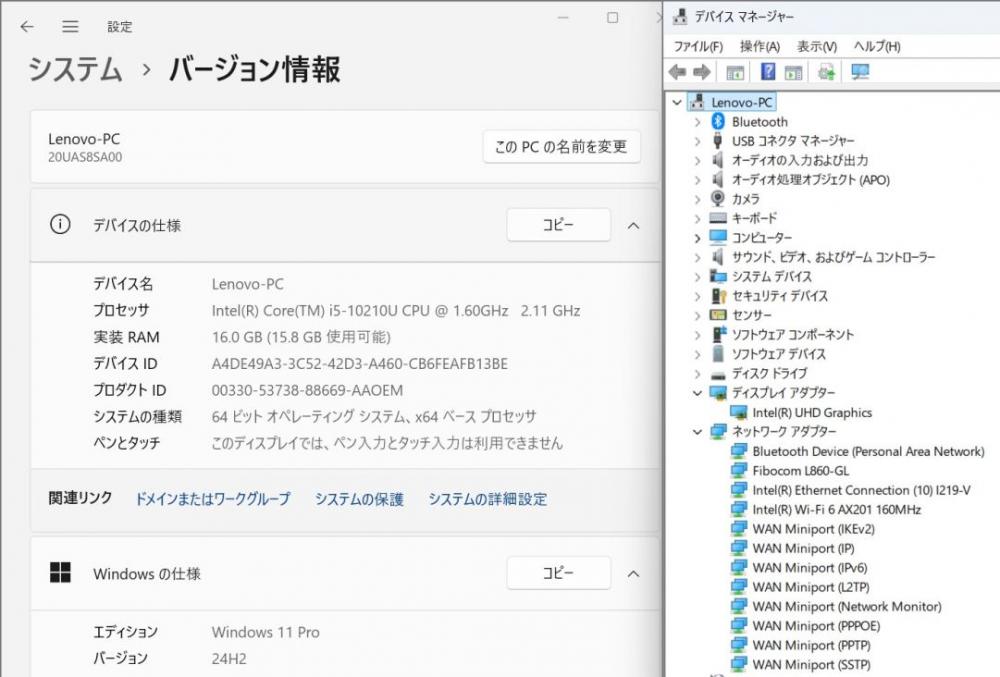
Task: Select WAN Miniport (Network Monitor) entry
Action: [x=846, y=606]
